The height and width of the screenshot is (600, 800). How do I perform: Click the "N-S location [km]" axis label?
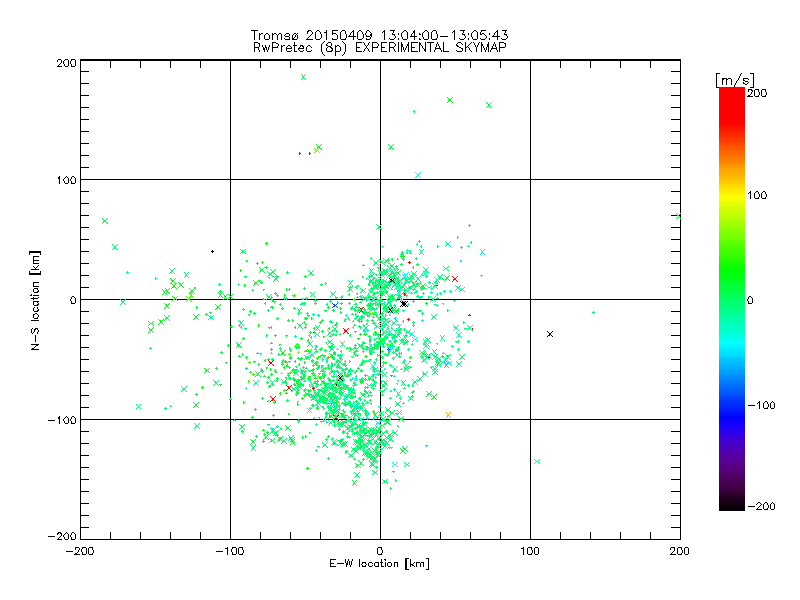(x=35, y=300)
